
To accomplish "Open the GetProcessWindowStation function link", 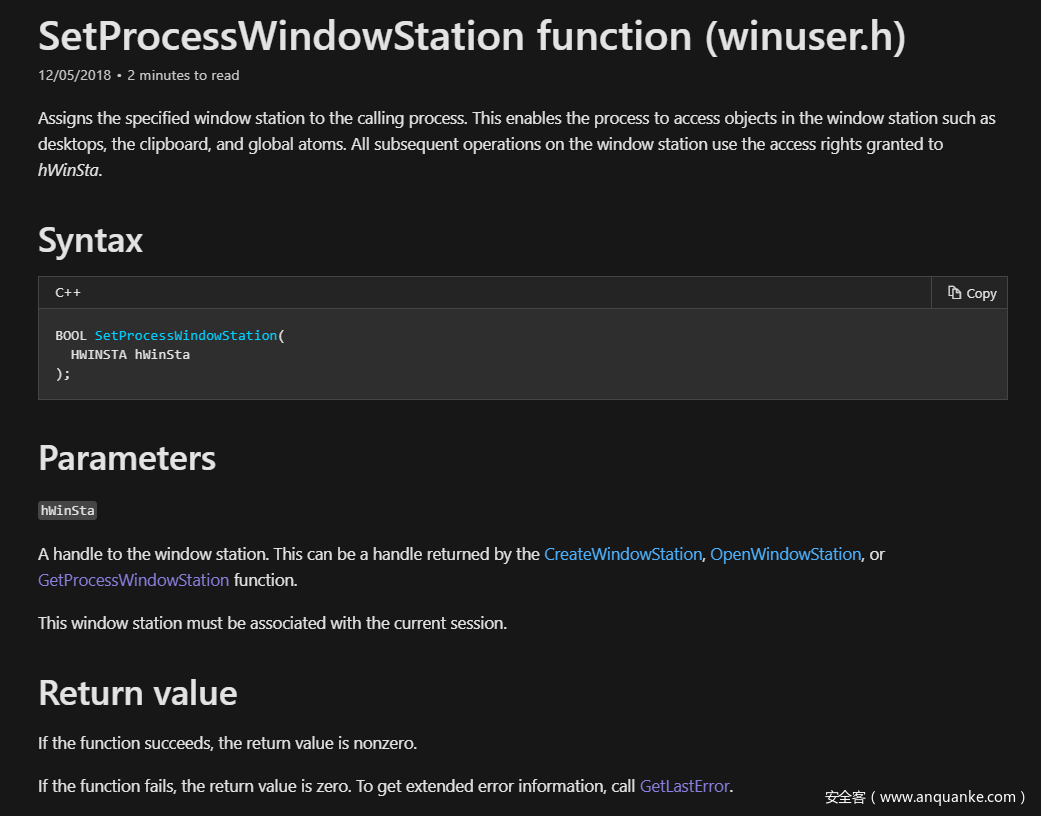I will point(133,580).
